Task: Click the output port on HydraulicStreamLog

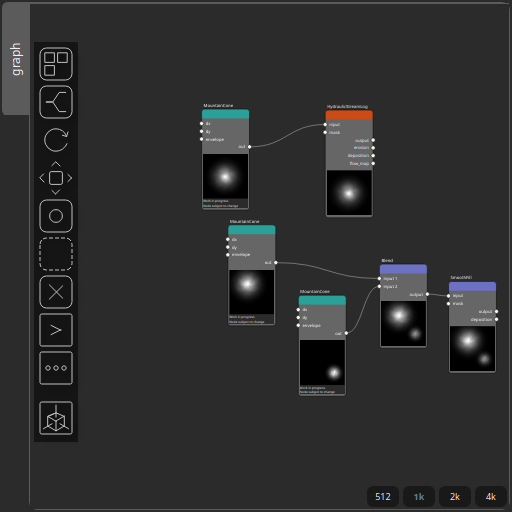Action: (x=373, y=140)
